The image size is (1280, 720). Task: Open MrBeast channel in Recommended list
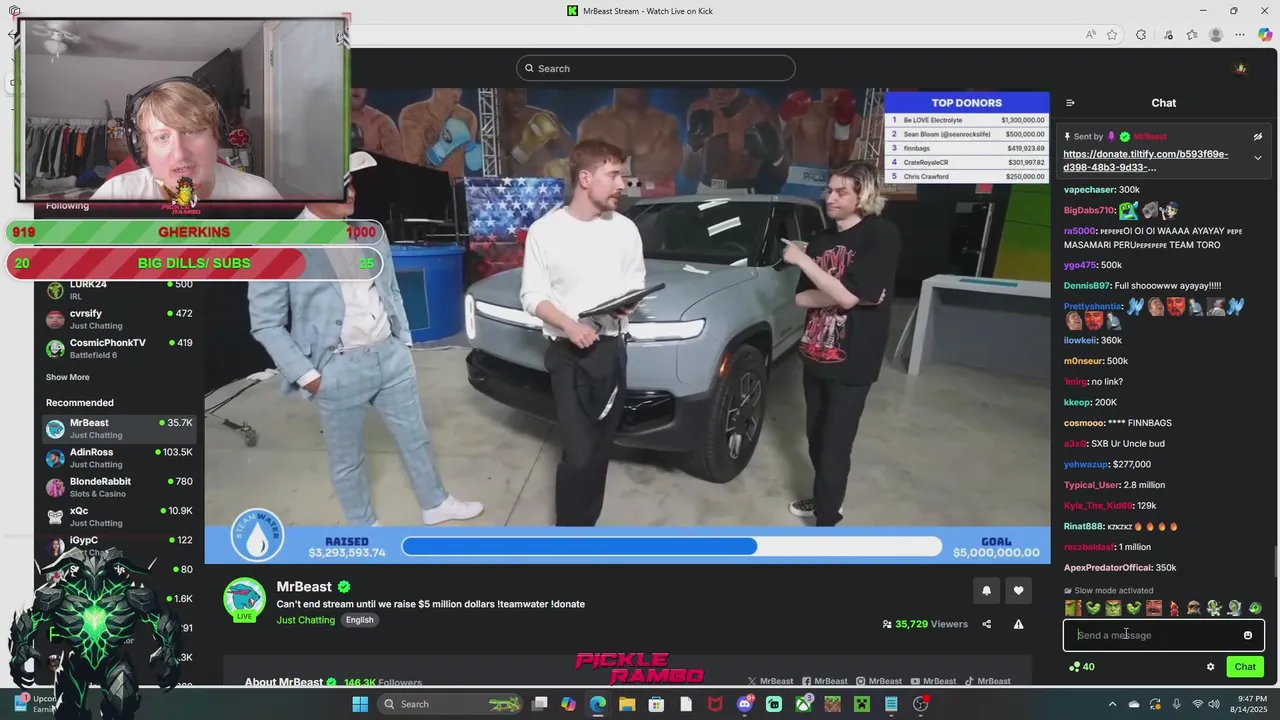119,428
